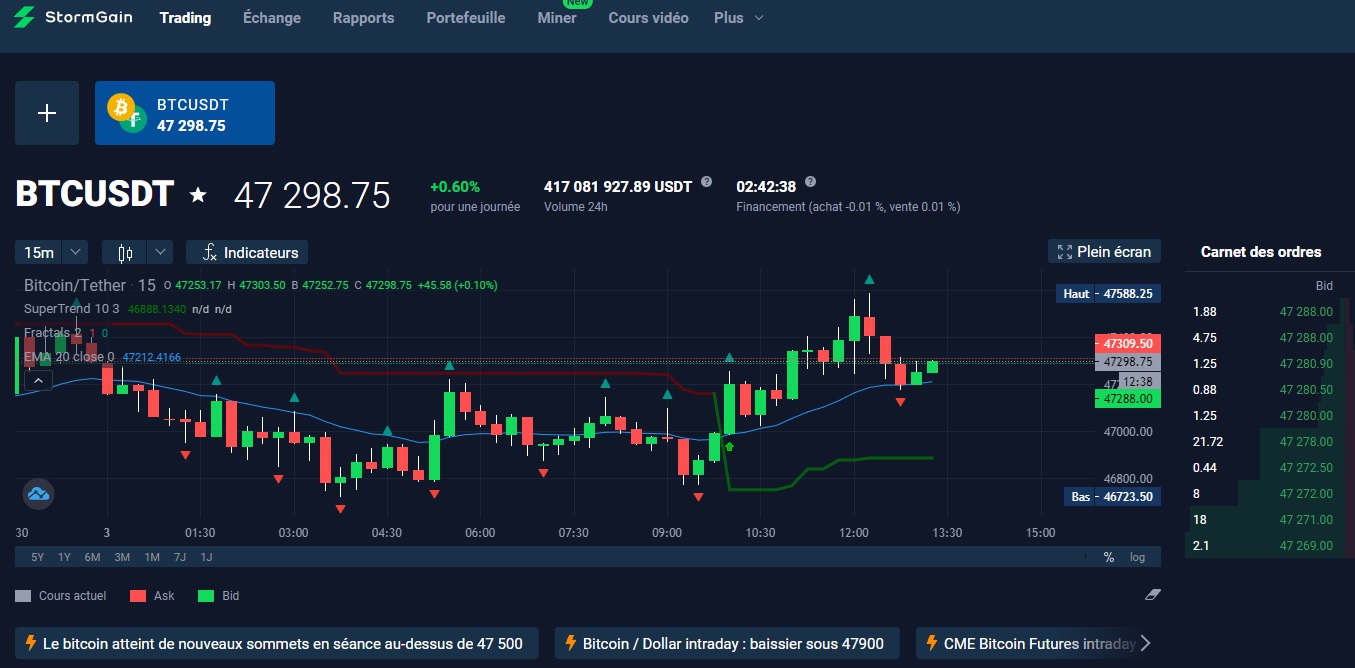Viewport: 1355px width, 668px height.
Task: Go to Rapports tab
Action: click(x=363, y=18)
